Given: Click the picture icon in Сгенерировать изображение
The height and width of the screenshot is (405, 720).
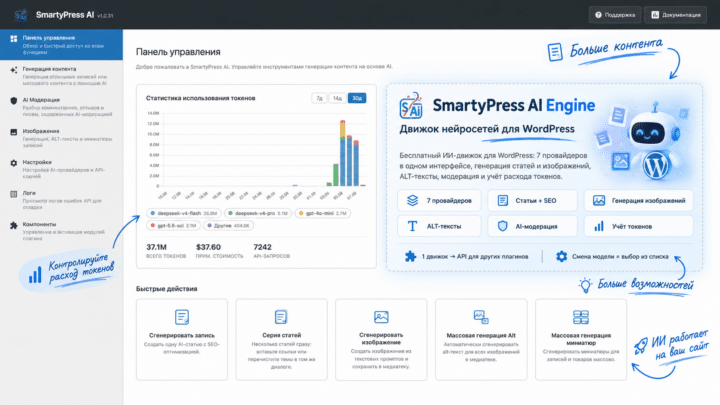Looking at the screenshot, I should (381, 317).
